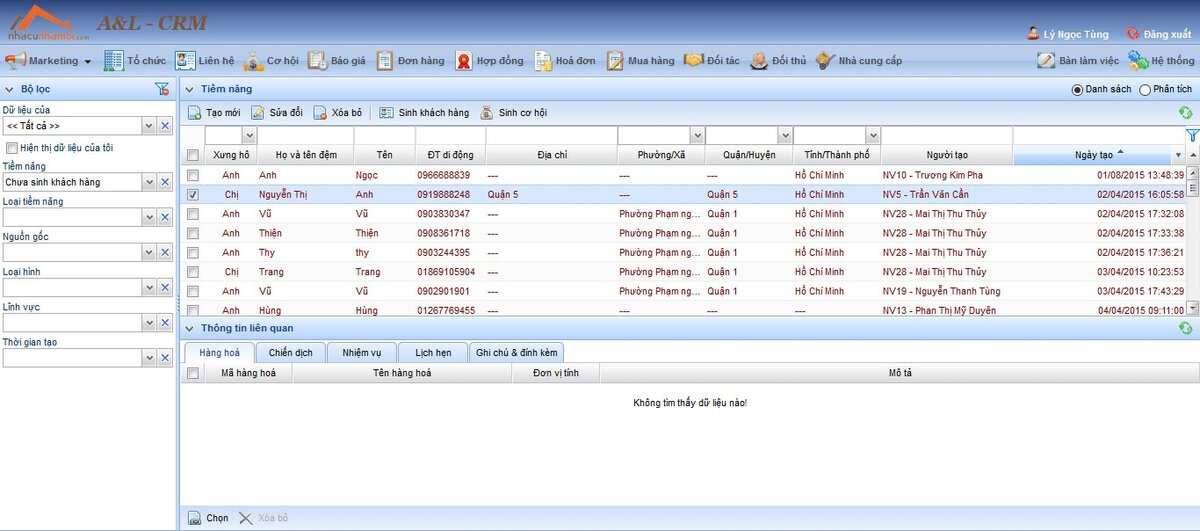The height and width of the screenshot is (531, 1200).
Task: Check the row for Anh Ngọc
Action: coord(193,175)
